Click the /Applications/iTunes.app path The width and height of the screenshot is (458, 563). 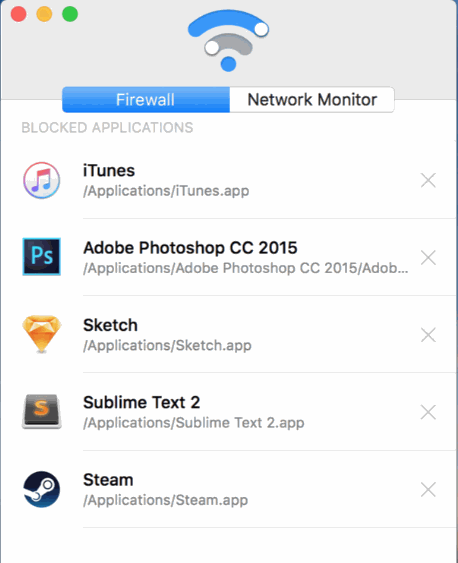click(166, 191)
